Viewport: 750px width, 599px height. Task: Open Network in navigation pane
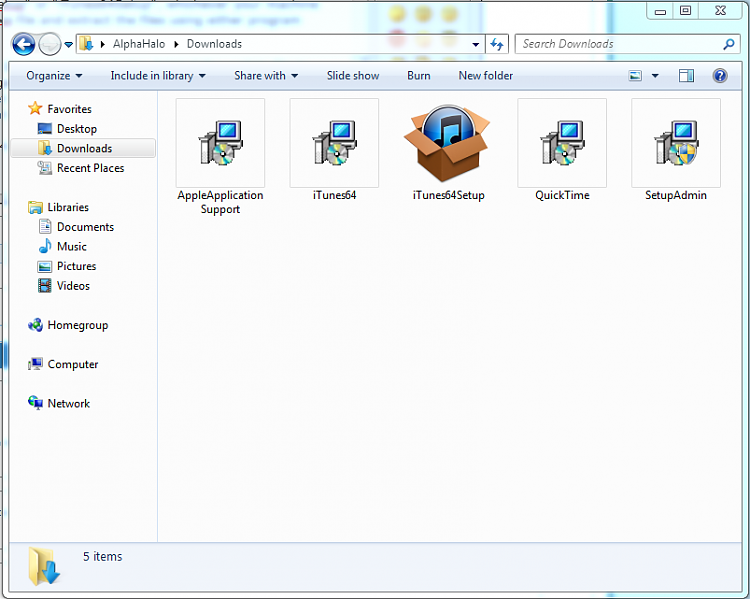(x=68, y=403)
